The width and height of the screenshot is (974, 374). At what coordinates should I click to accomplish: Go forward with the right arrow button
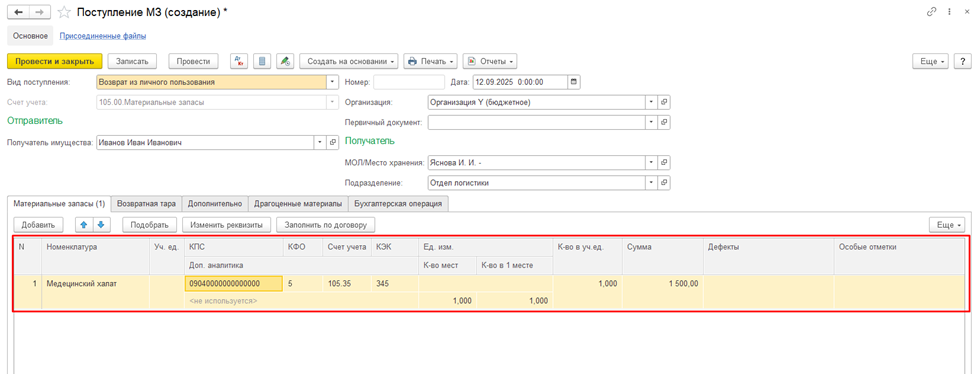39,12
